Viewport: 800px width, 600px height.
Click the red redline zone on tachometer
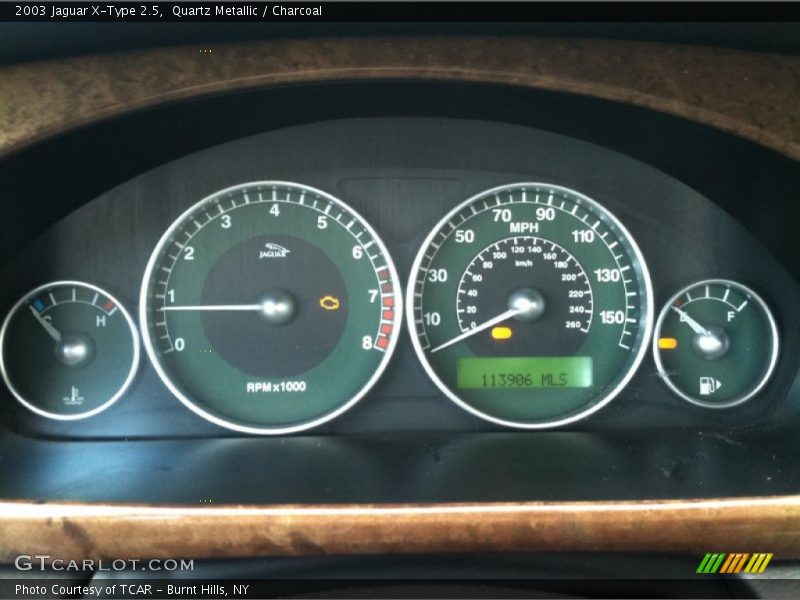pos(386,310)
